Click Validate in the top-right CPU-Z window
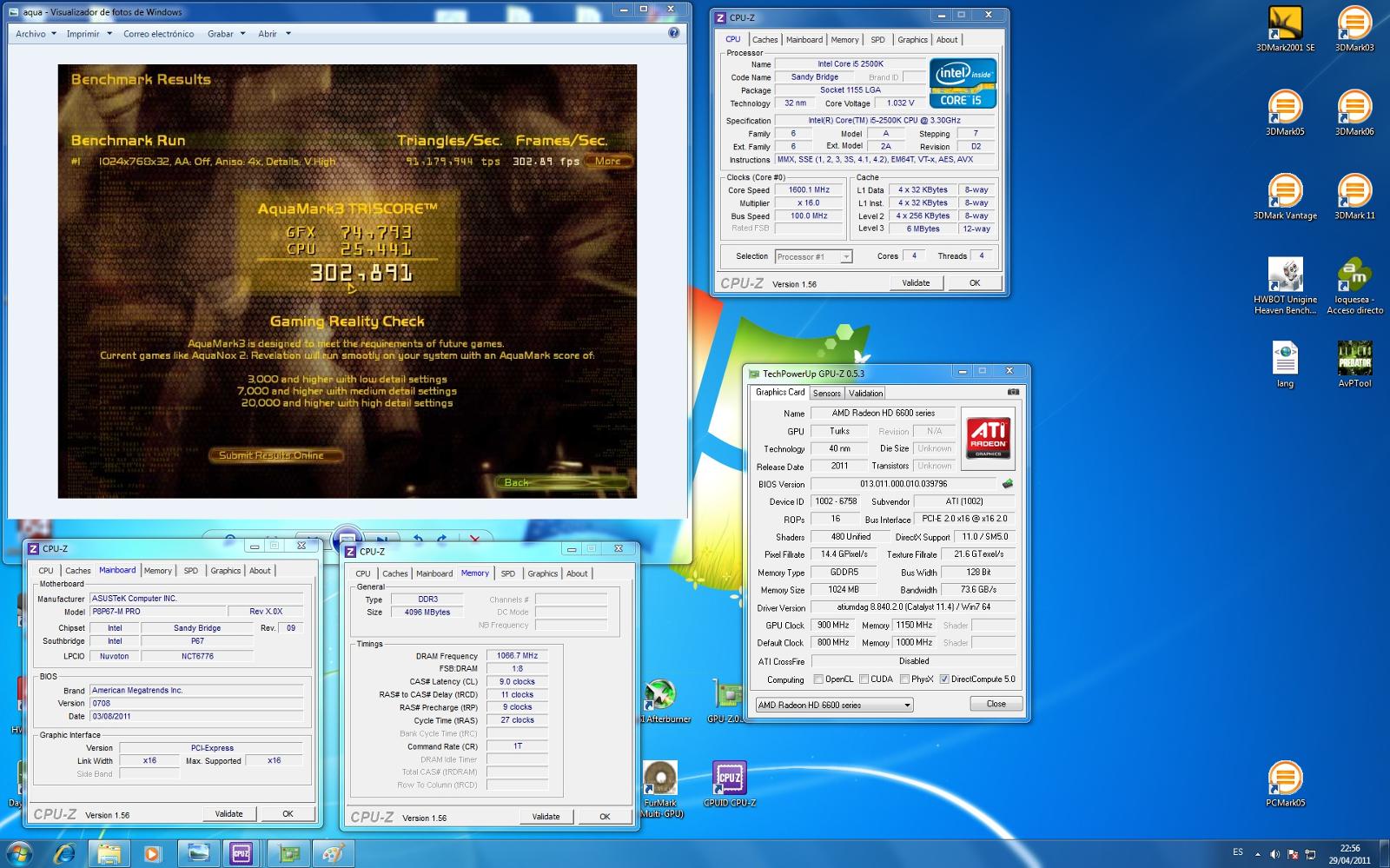Image resolution: width=1390 pixels, height=868 pixels. pyautogui.click(x=916, y=282)
